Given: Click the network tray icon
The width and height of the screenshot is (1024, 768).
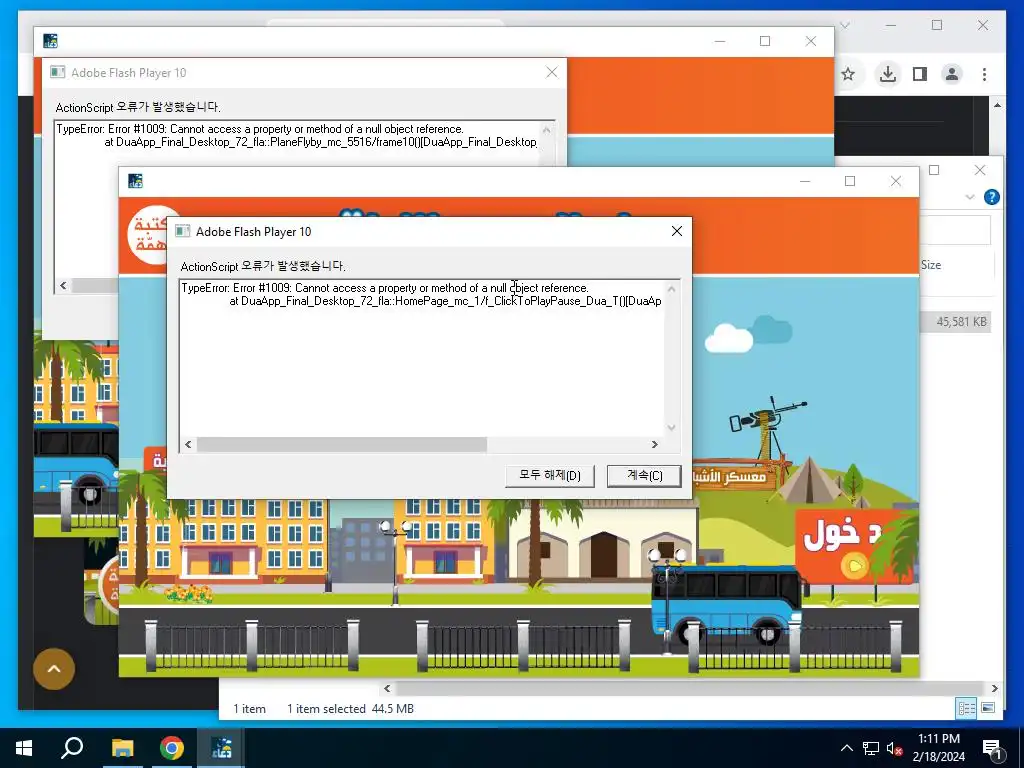Looking at the screenshot, I should pos(871,748).
